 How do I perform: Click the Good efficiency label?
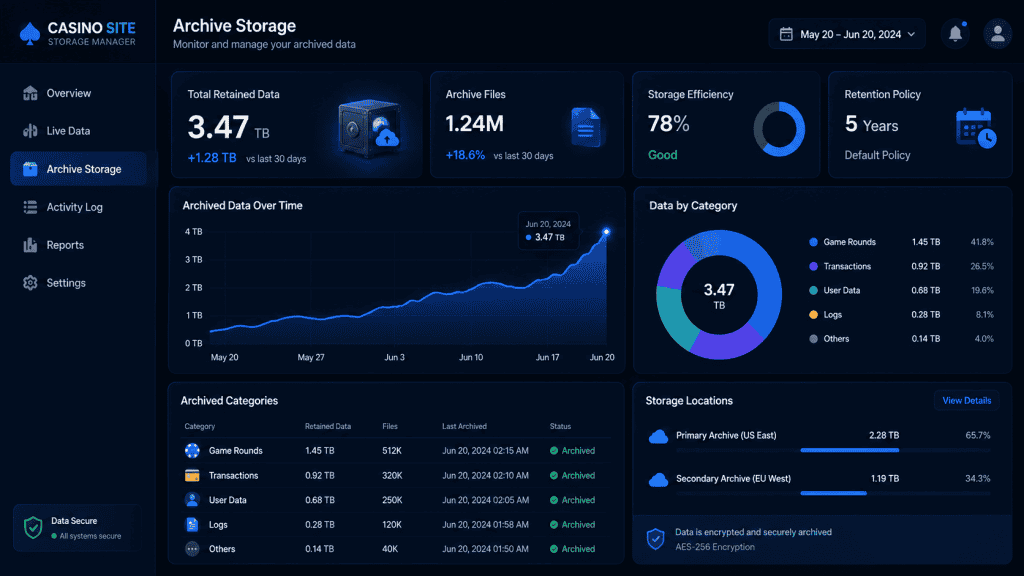pyautogui.click(x=662, y=155)
